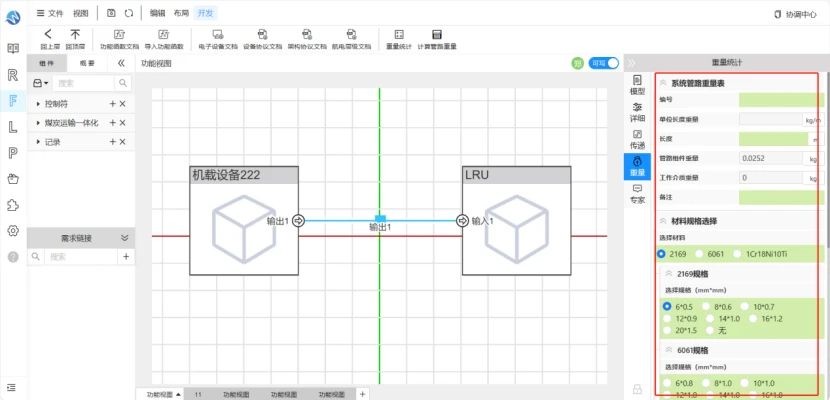This screenshot has height=400, width=830.
Task: Open the 重量 panel in the right sidebar
Action: (x=637, y=166)
